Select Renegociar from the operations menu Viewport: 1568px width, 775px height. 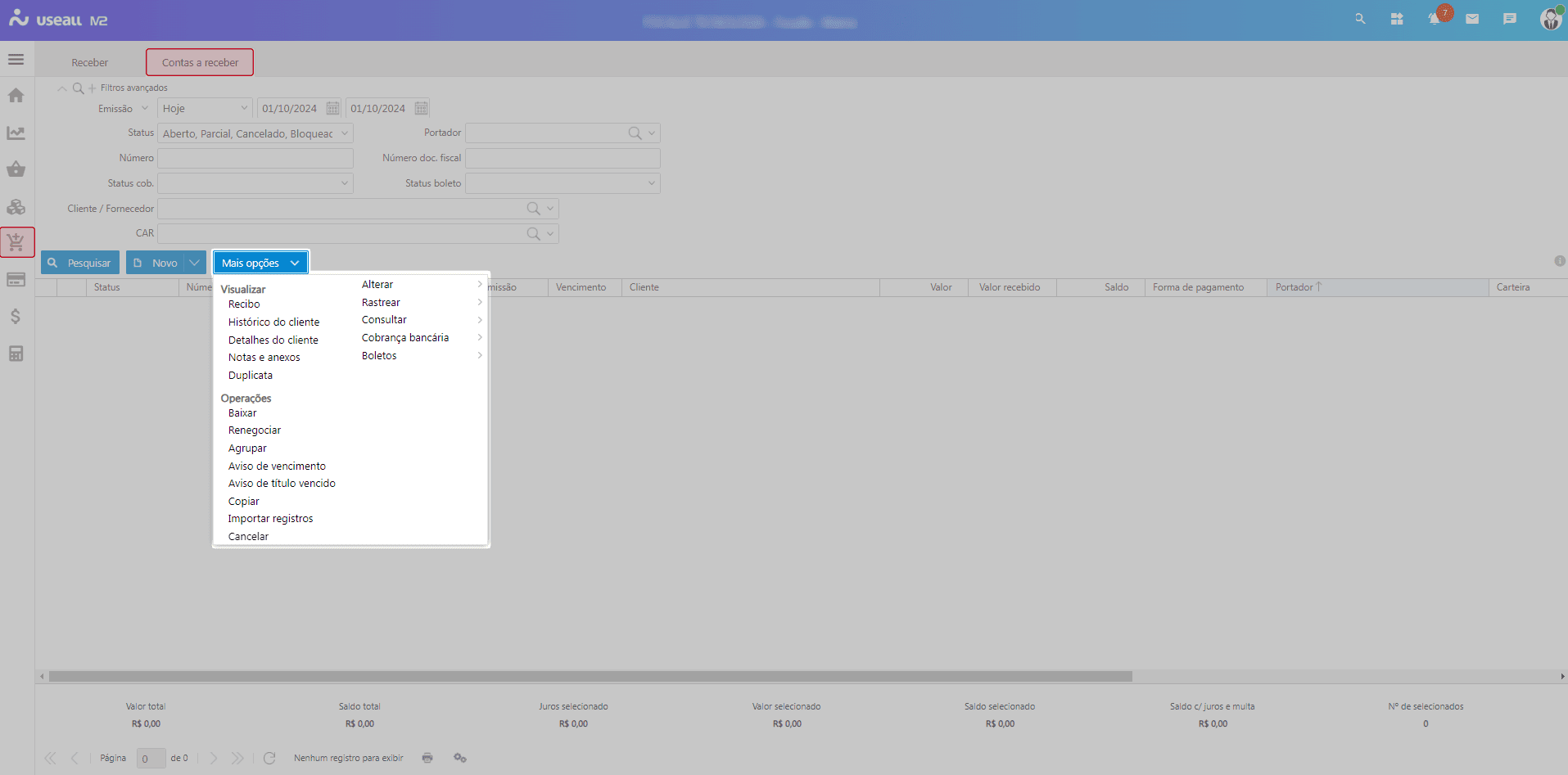coord(255,430)
